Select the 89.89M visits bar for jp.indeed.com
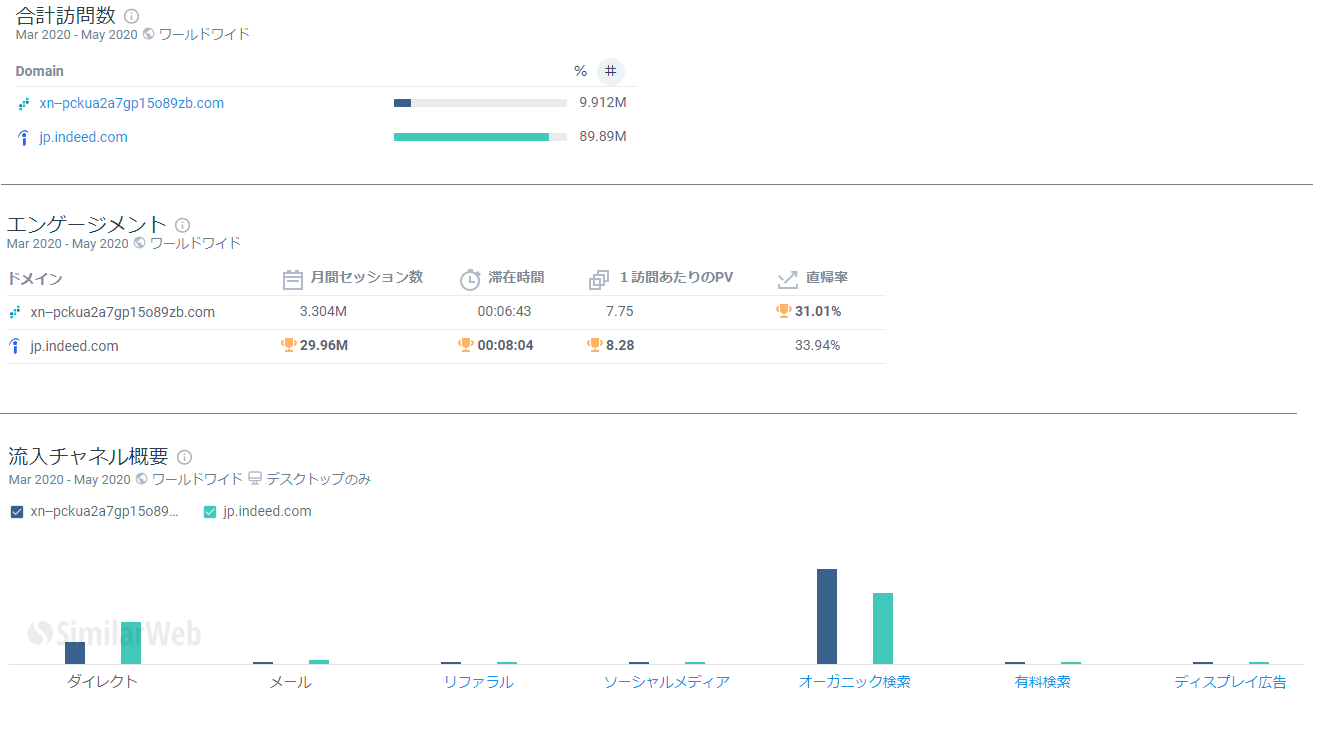The width and height of the screenshot is (1344, 745). (480, 137)
